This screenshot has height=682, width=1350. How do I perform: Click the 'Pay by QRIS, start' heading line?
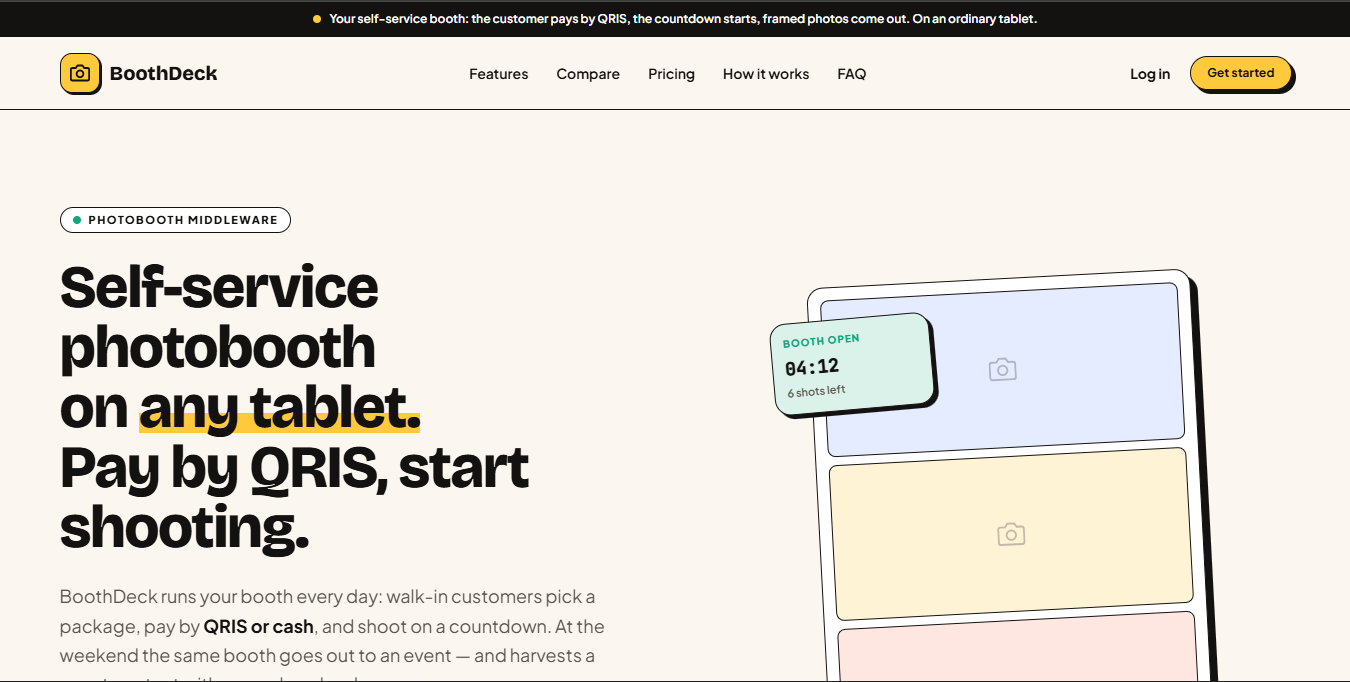point(294,467)
